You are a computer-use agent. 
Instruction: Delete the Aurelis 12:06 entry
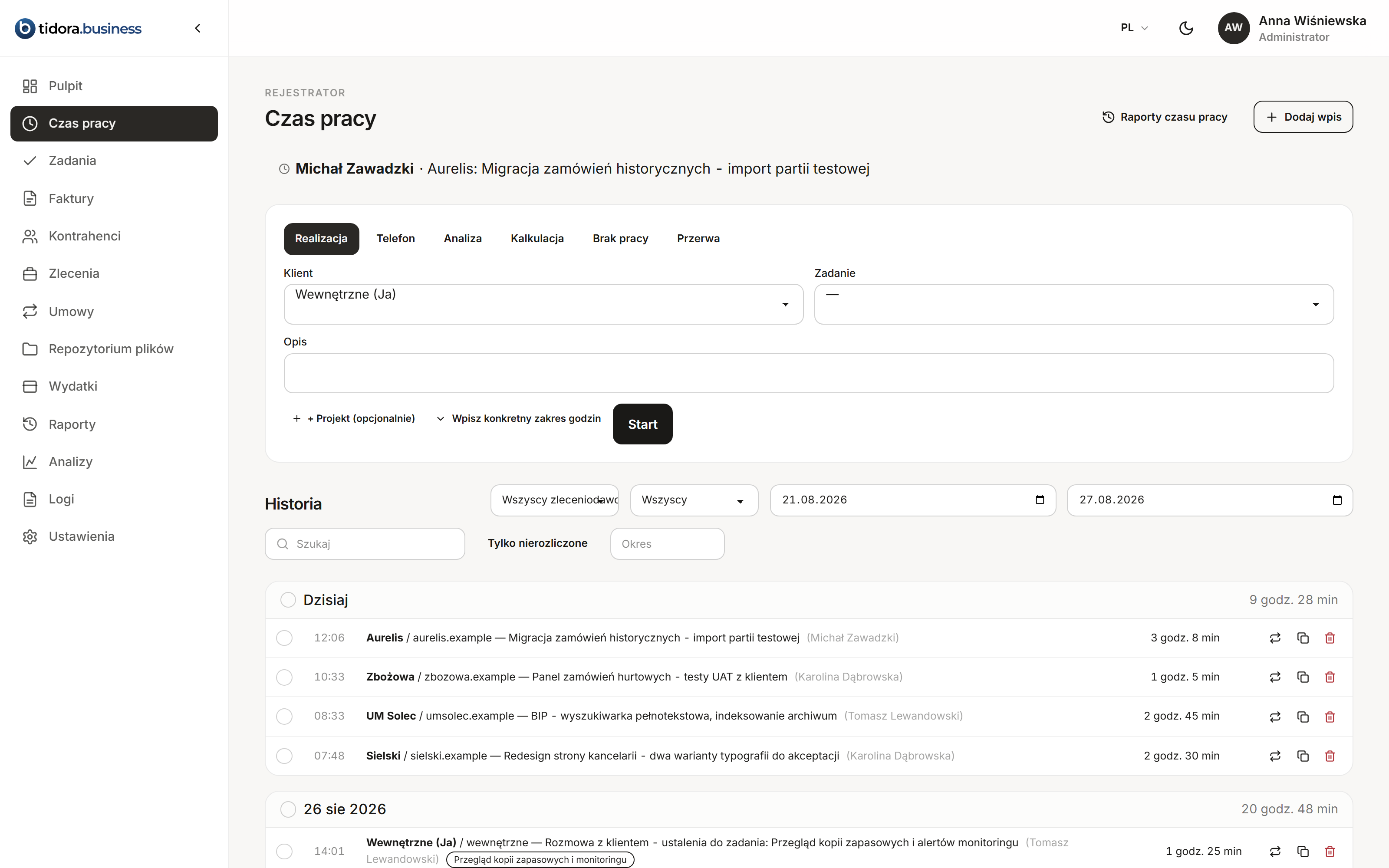coord(1329,638)
